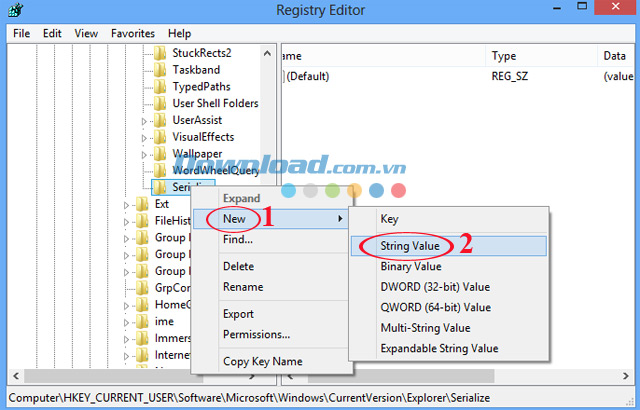Click the Type column header
This screenshot has height=410, width=640.
[541, 56]
